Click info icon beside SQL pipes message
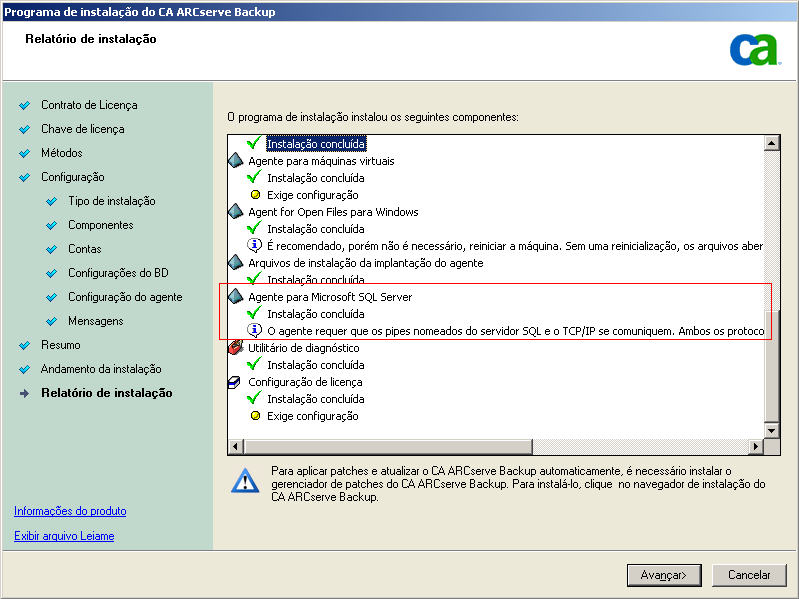Viewport: 799px width, 599px height. coord(254,331)
